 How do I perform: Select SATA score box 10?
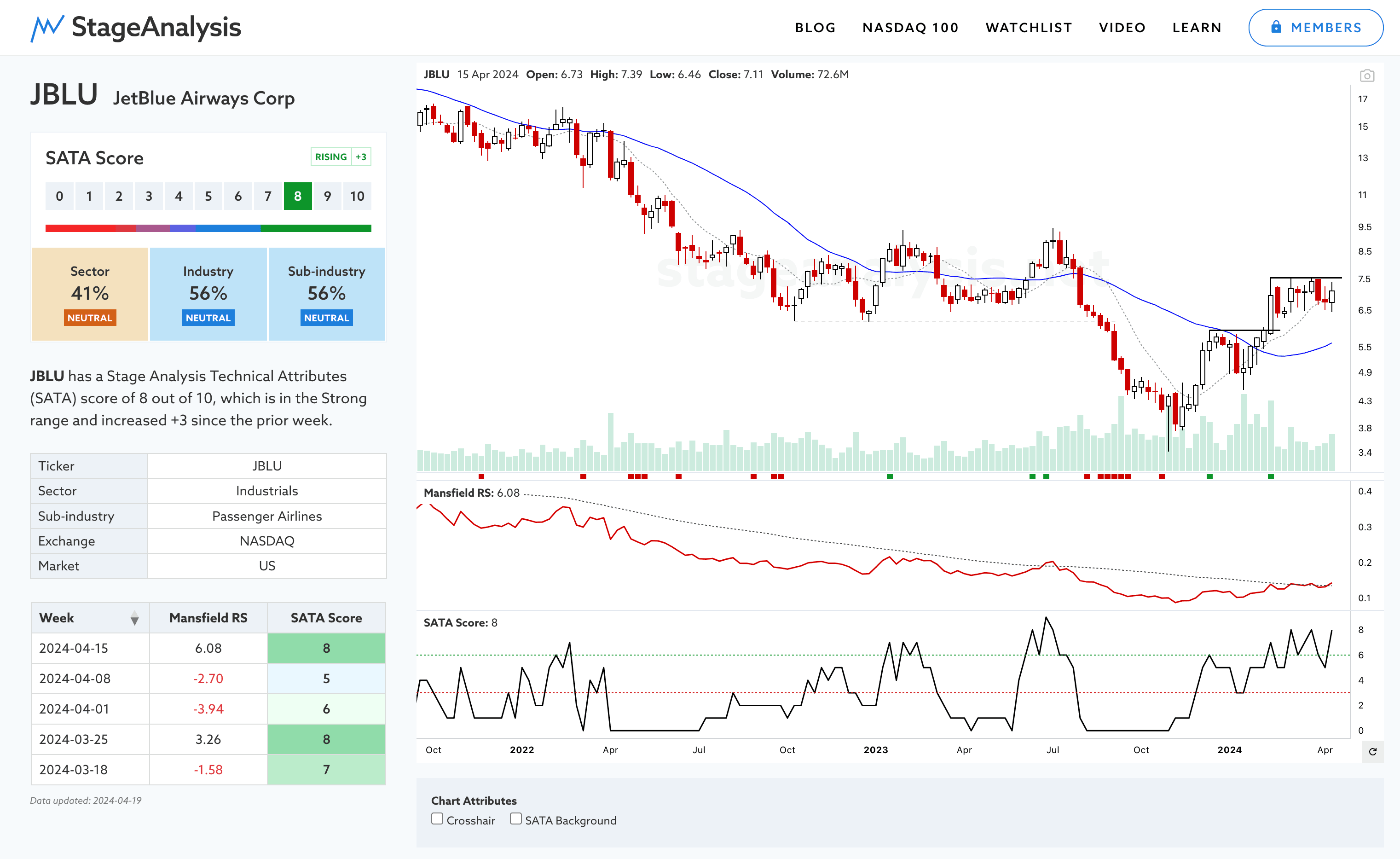click(357, 196)
